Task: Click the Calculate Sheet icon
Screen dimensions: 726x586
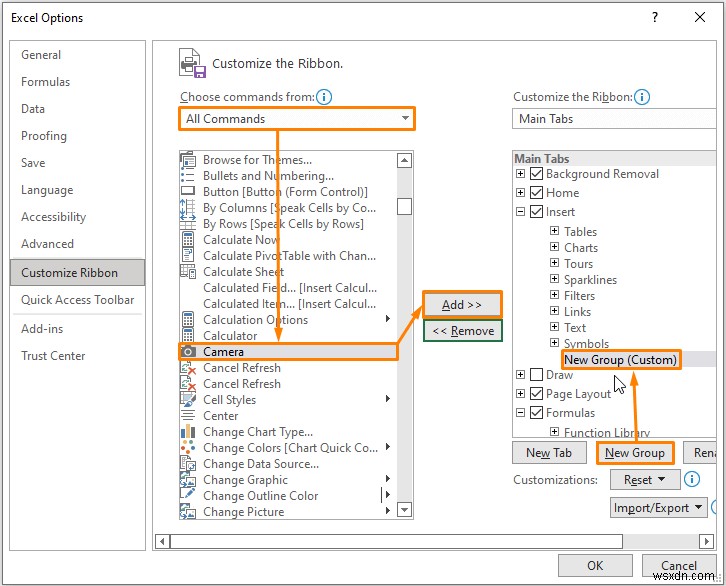Action: click(188, 272)
